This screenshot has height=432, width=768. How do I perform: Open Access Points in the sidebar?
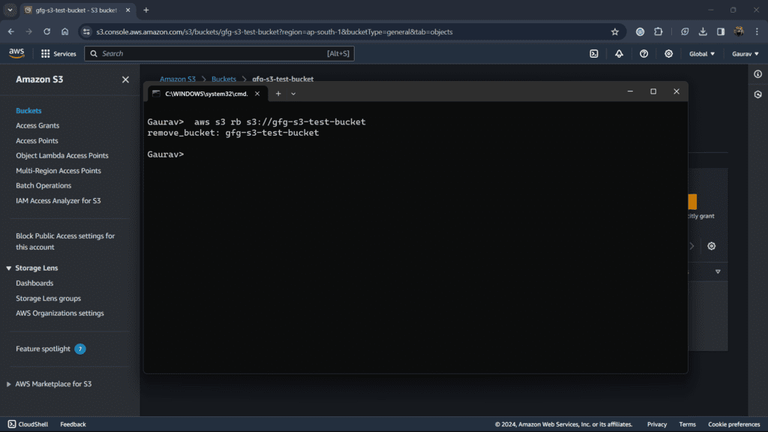tap(37, 141)
